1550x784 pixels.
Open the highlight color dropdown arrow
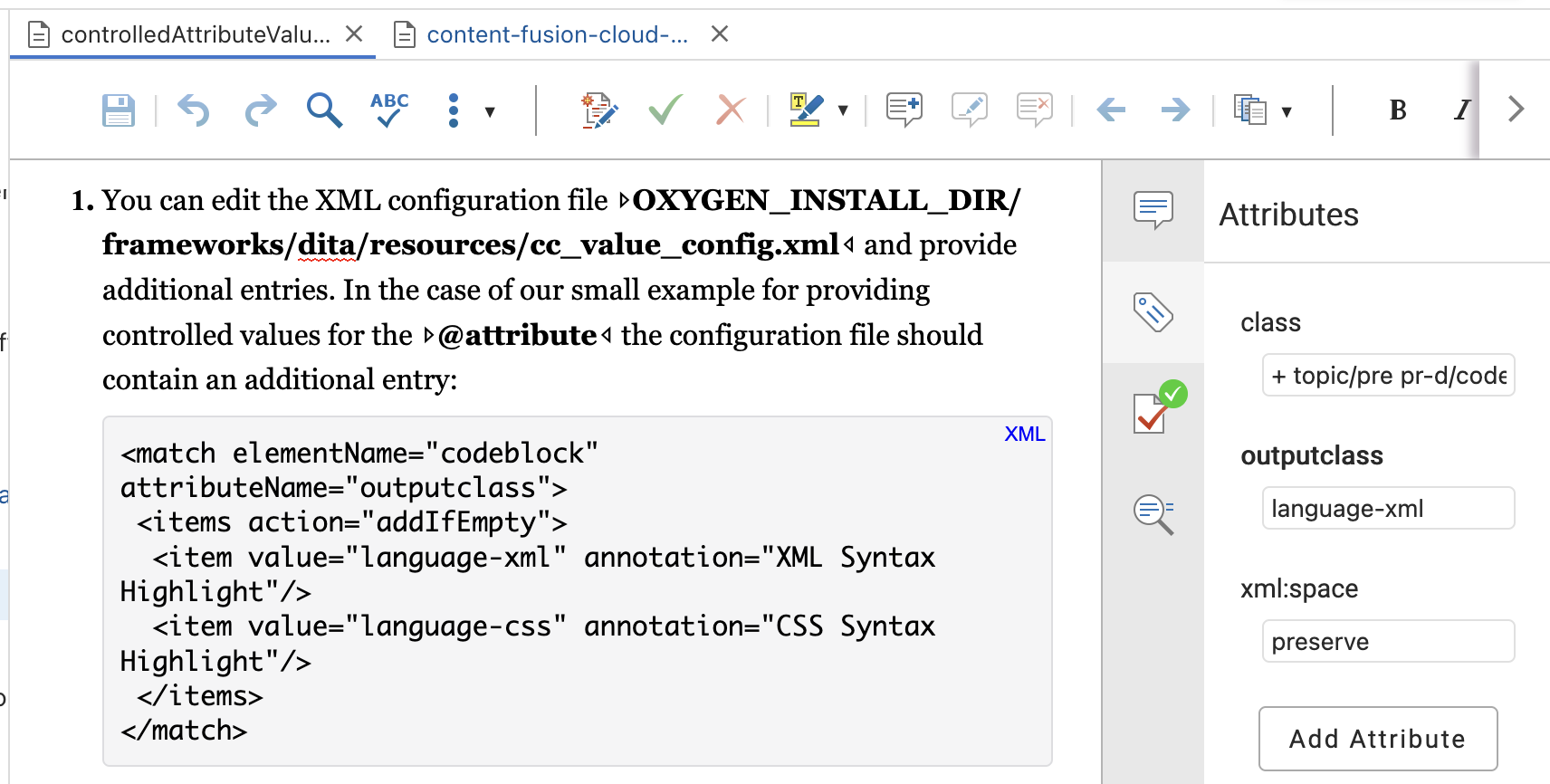[843, 110]
